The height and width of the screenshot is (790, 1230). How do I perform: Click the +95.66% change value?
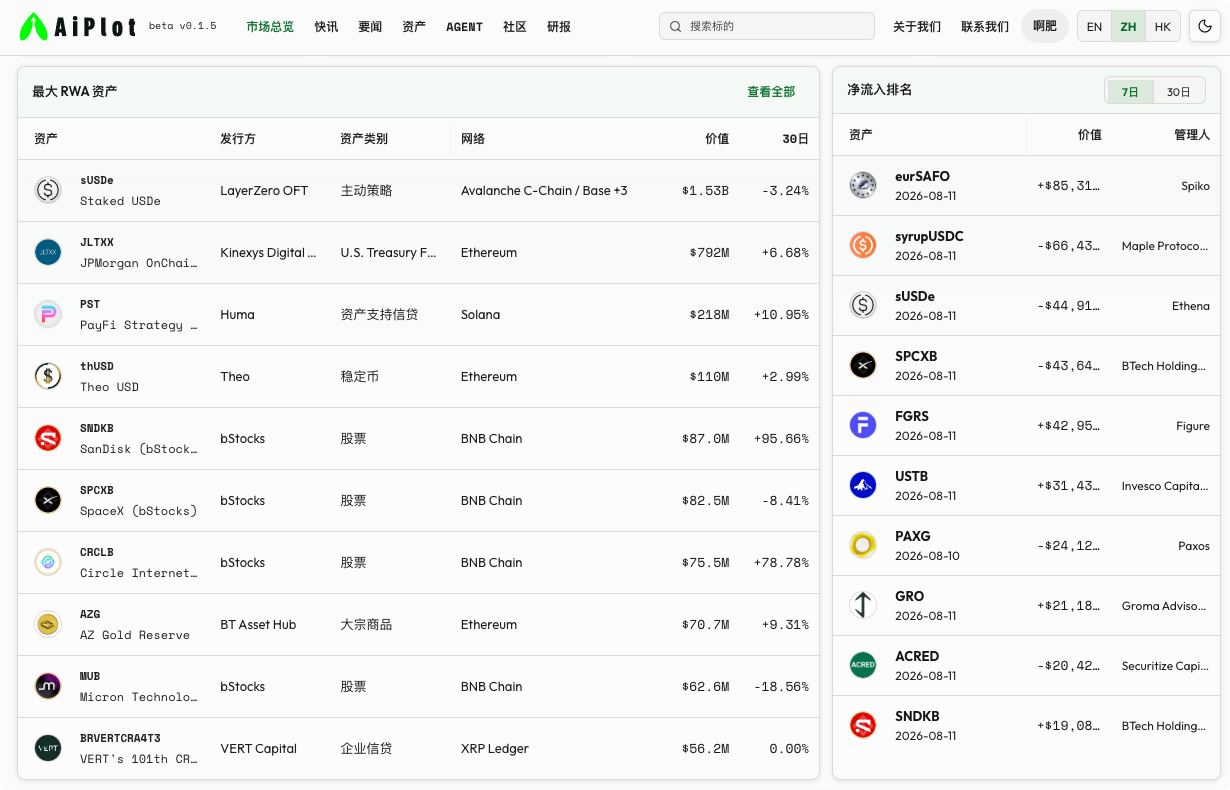(782, 438)
